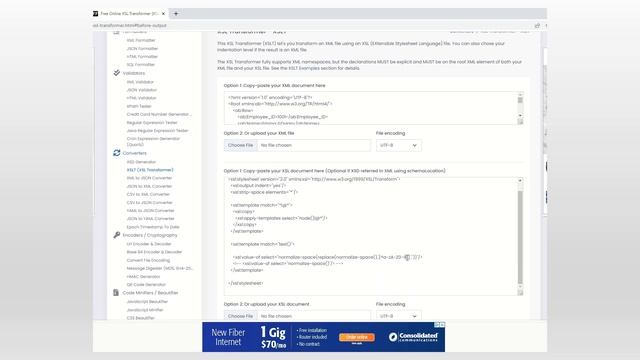Open JSON Validator from sidebar

[x=142, y=90]
